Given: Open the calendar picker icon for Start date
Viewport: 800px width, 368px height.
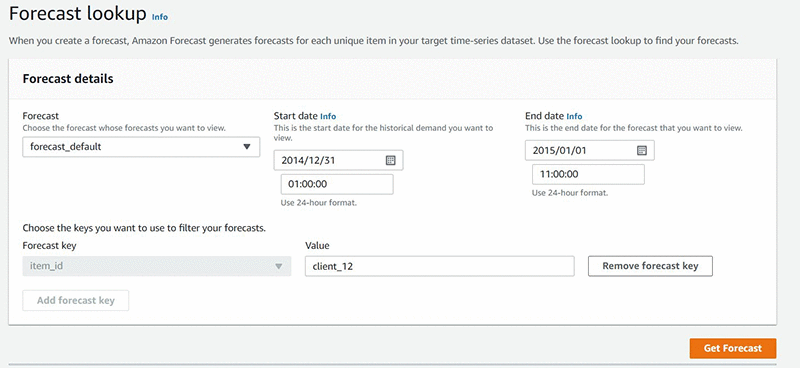Looking at the screenshot, I should tap(390, 160).
